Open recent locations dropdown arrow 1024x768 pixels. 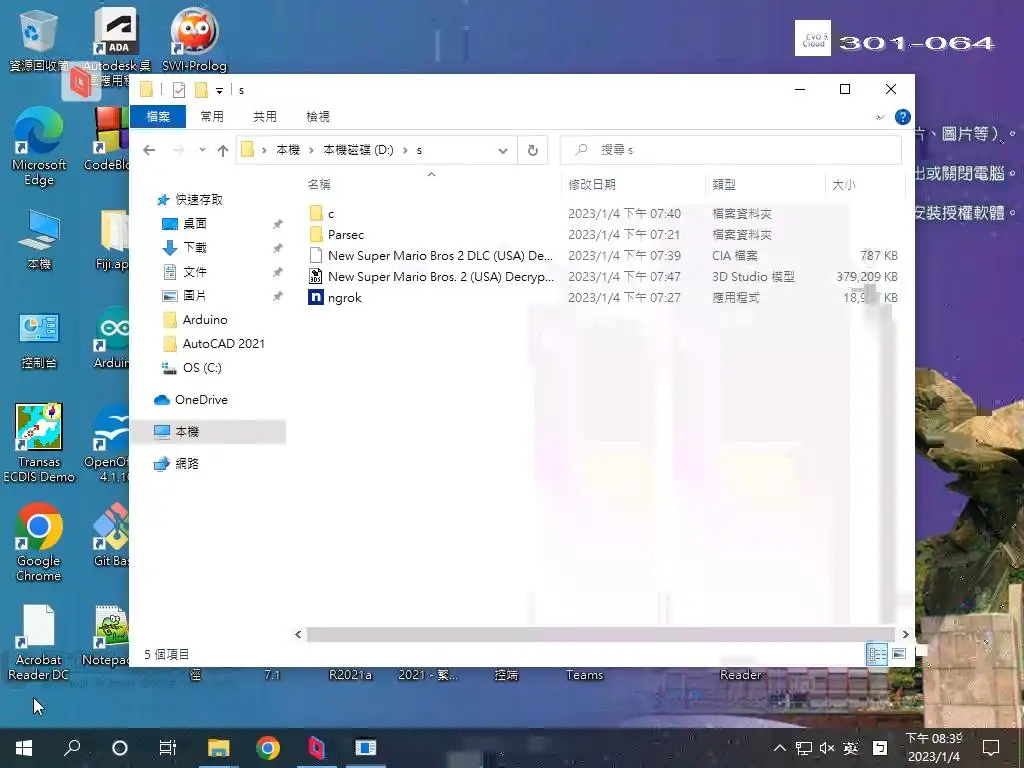coord(202,150)
